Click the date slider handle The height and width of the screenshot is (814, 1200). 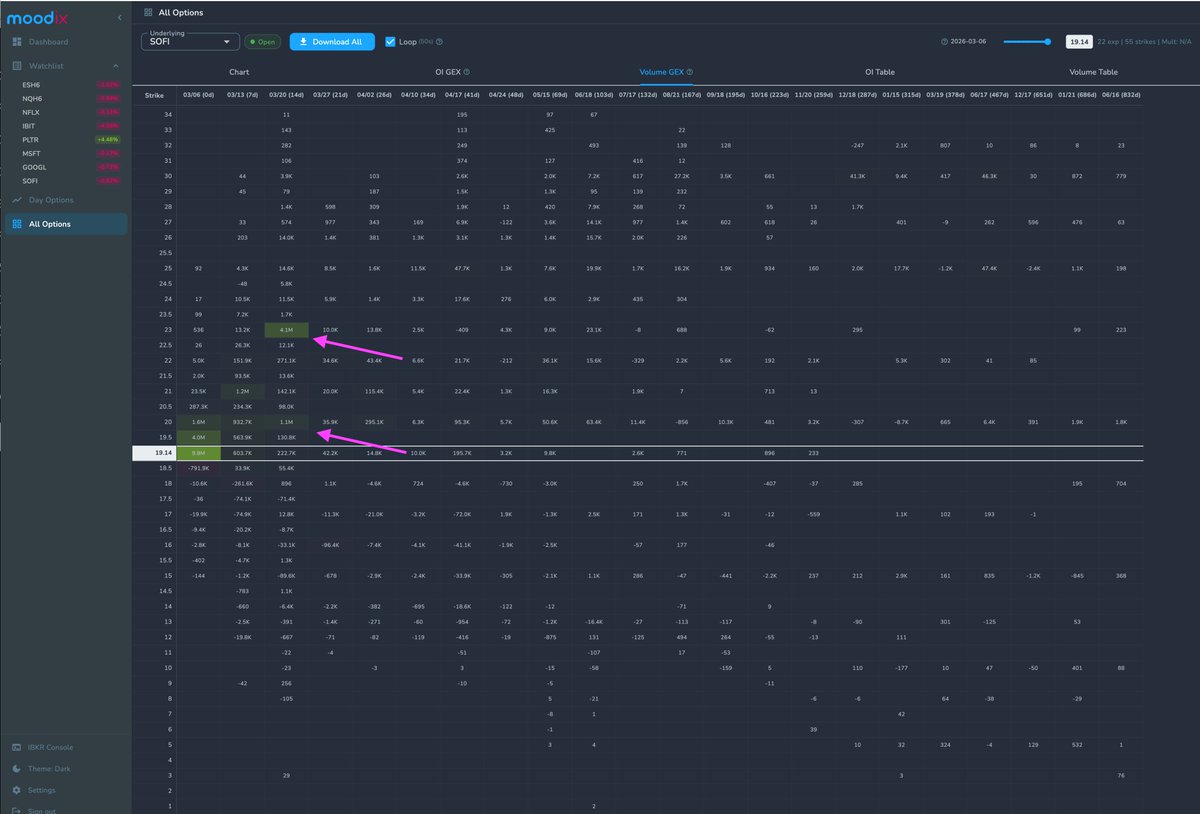pyautogui.click(x=1048, y=42)
